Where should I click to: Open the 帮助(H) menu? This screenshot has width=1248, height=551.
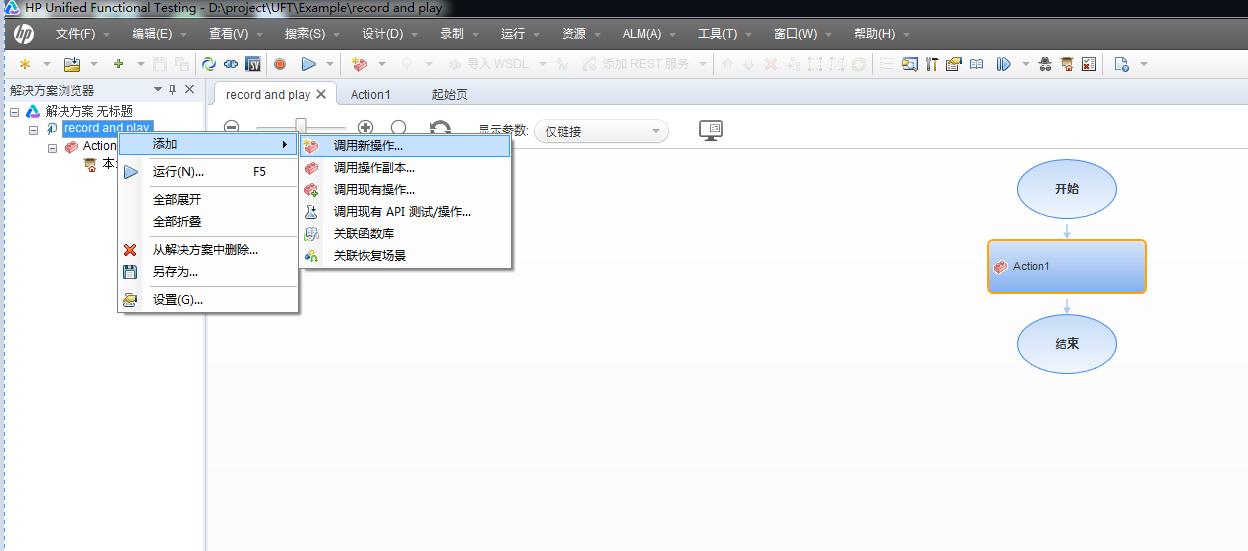click(874, 34)
